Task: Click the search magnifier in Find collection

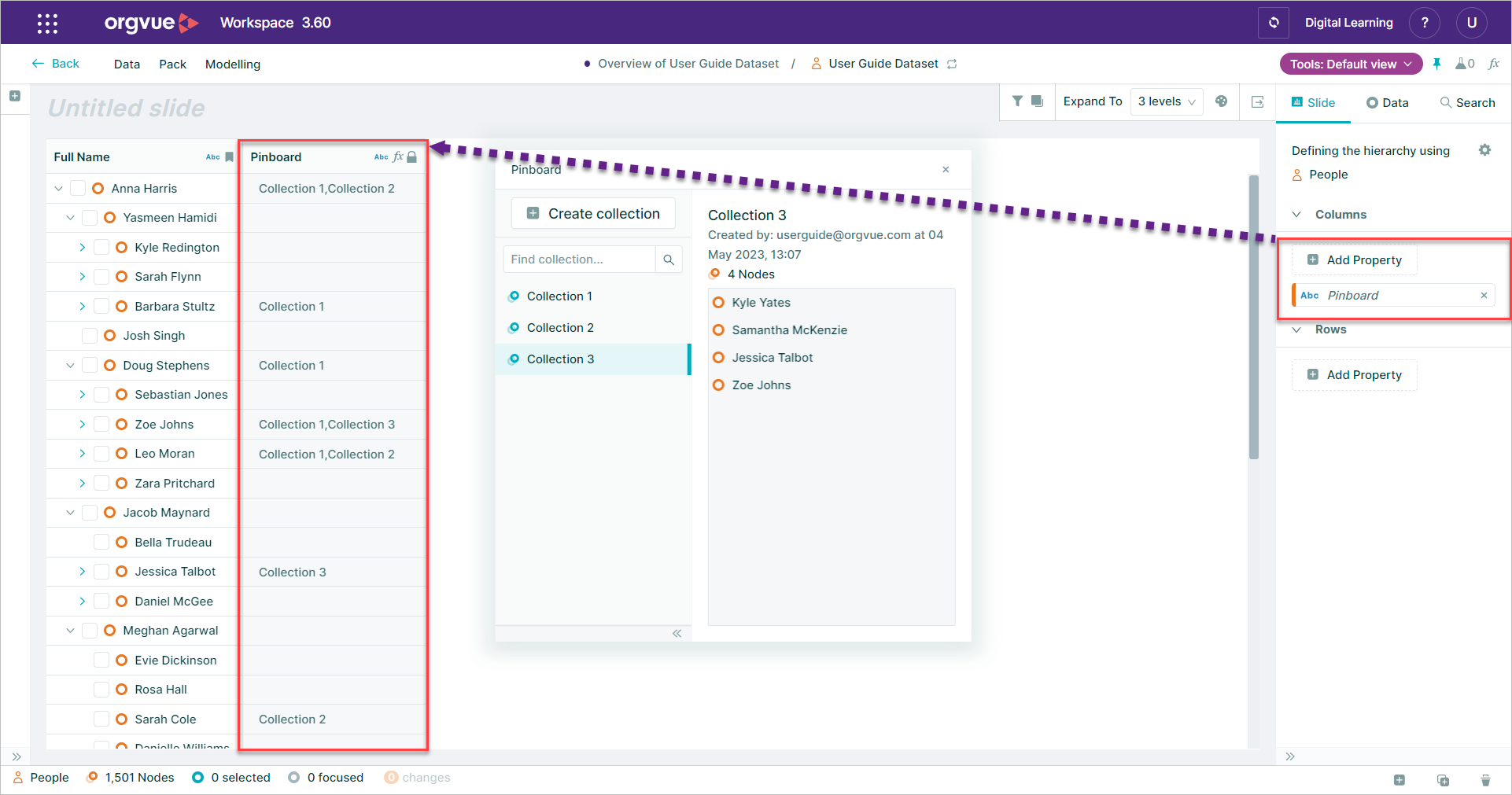Action: coord(669,259)
